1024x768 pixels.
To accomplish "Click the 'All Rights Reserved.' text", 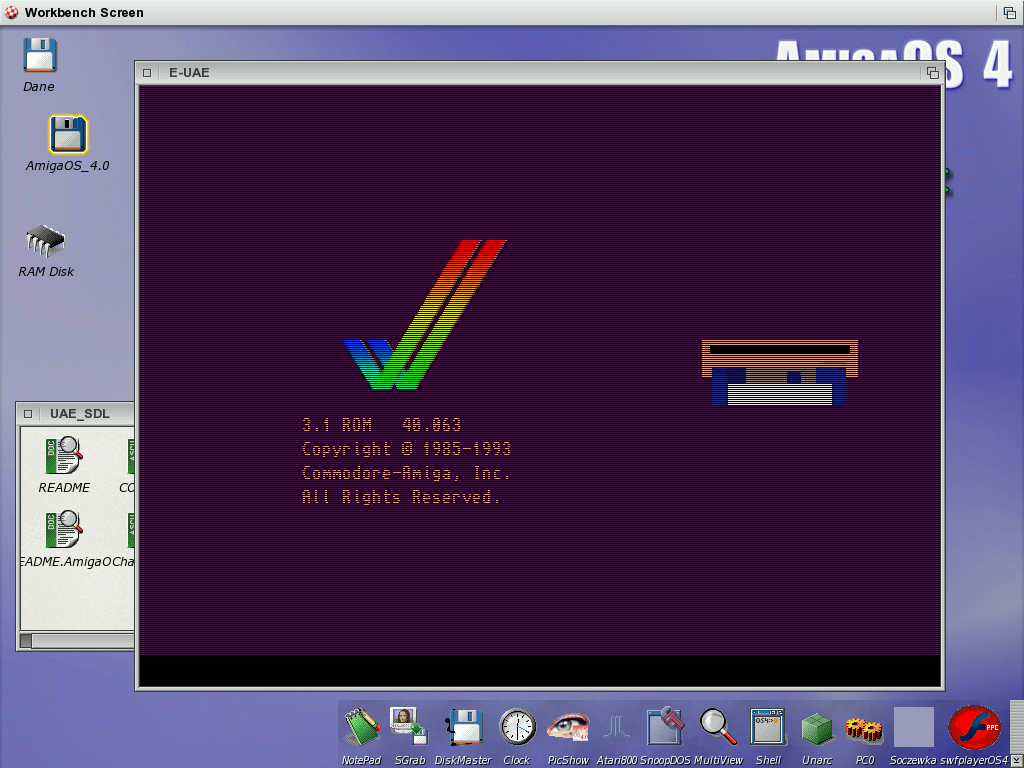I will (401, 497).
